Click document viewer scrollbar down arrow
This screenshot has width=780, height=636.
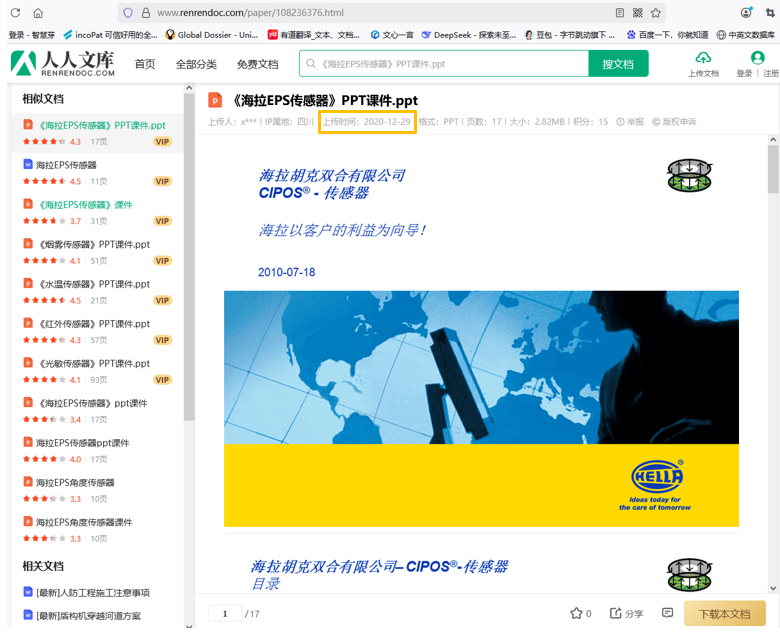[773, 588]
